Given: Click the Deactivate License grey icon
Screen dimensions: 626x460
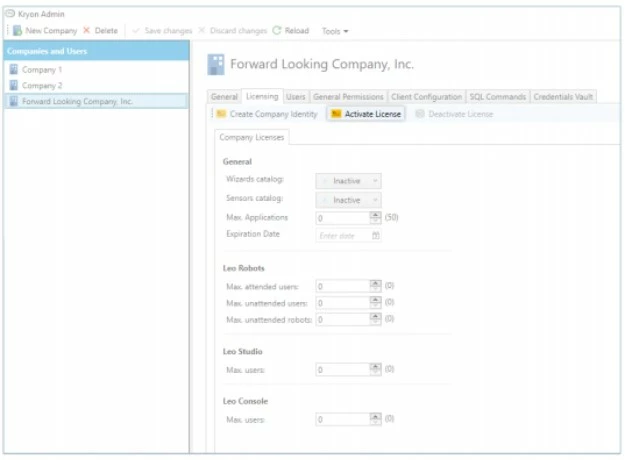Looking at the screenshot, I should pyautogui.click(x=420, y=114).
